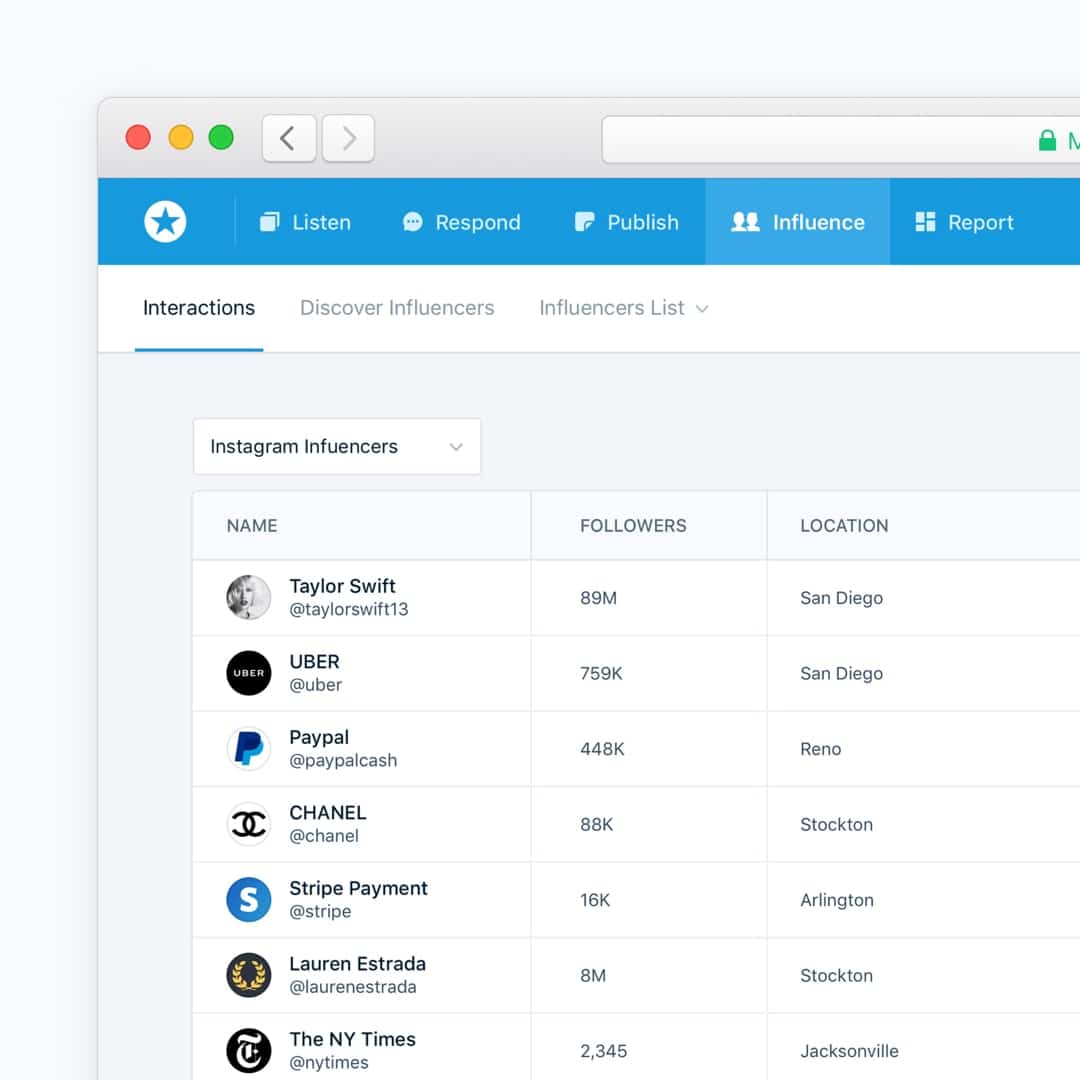
Task: Click the 759K followers value
Action: 601,674
